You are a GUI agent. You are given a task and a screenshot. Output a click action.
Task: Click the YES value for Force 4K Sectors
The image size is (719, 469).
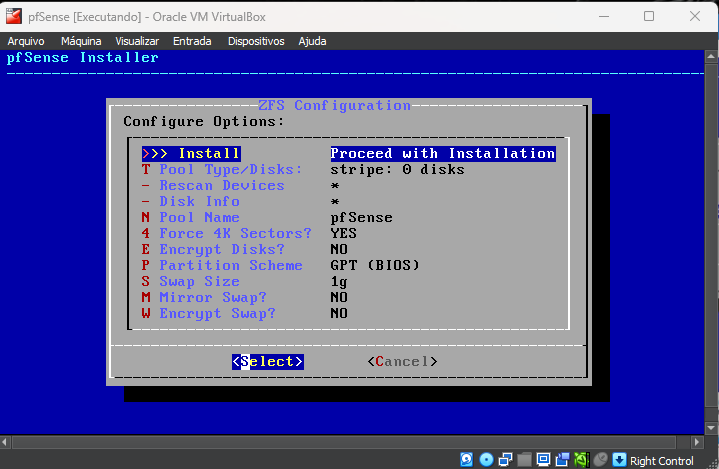[343, 233]
